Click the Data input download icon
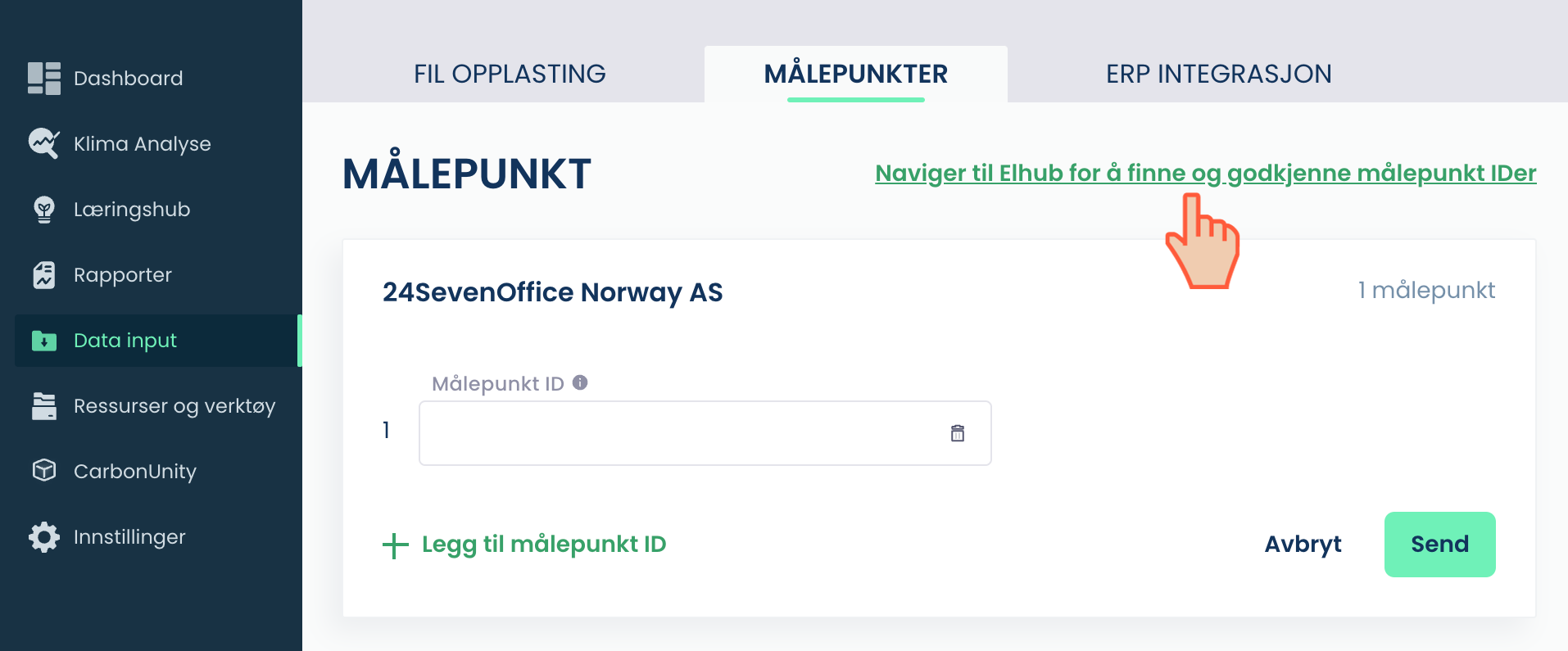Viewport: 1568px width, 651px height. coord(43,341)
